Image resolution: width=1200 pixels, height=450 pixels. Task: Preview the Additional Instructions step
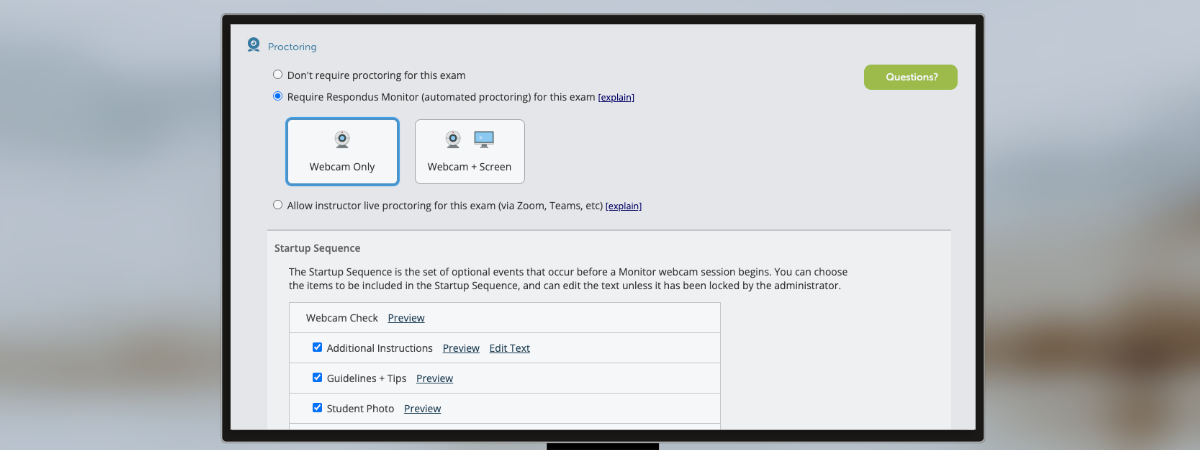[461, 348]
